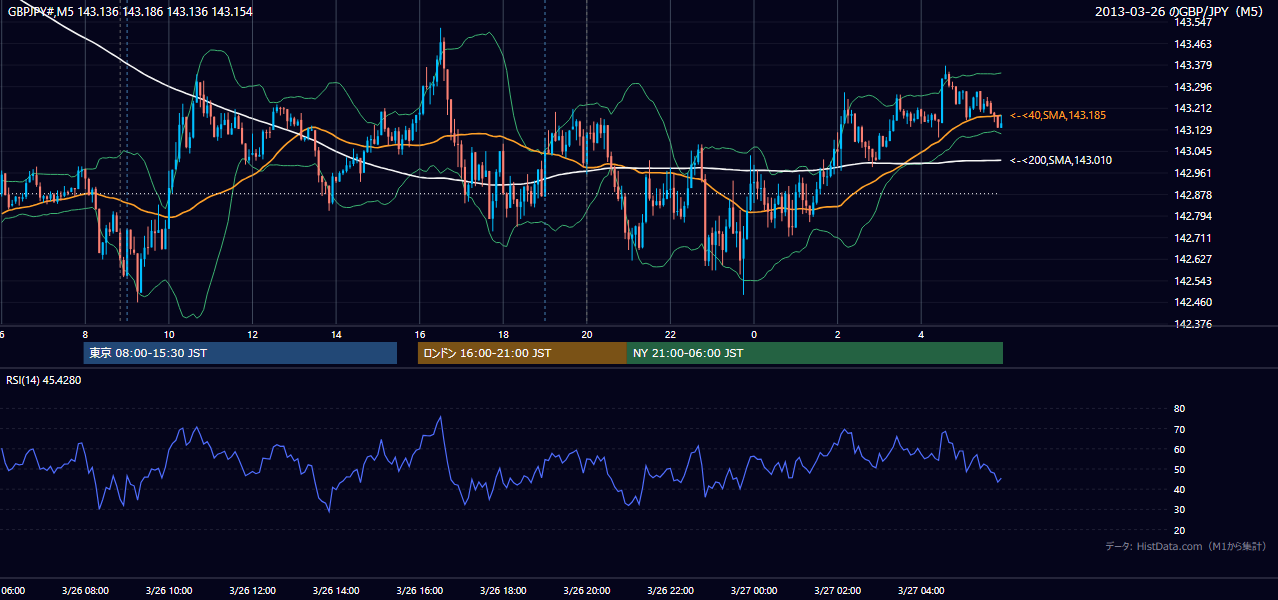Click price axis value 143.463
Screen dimensions: 1278x600
tap(1193, 44)
